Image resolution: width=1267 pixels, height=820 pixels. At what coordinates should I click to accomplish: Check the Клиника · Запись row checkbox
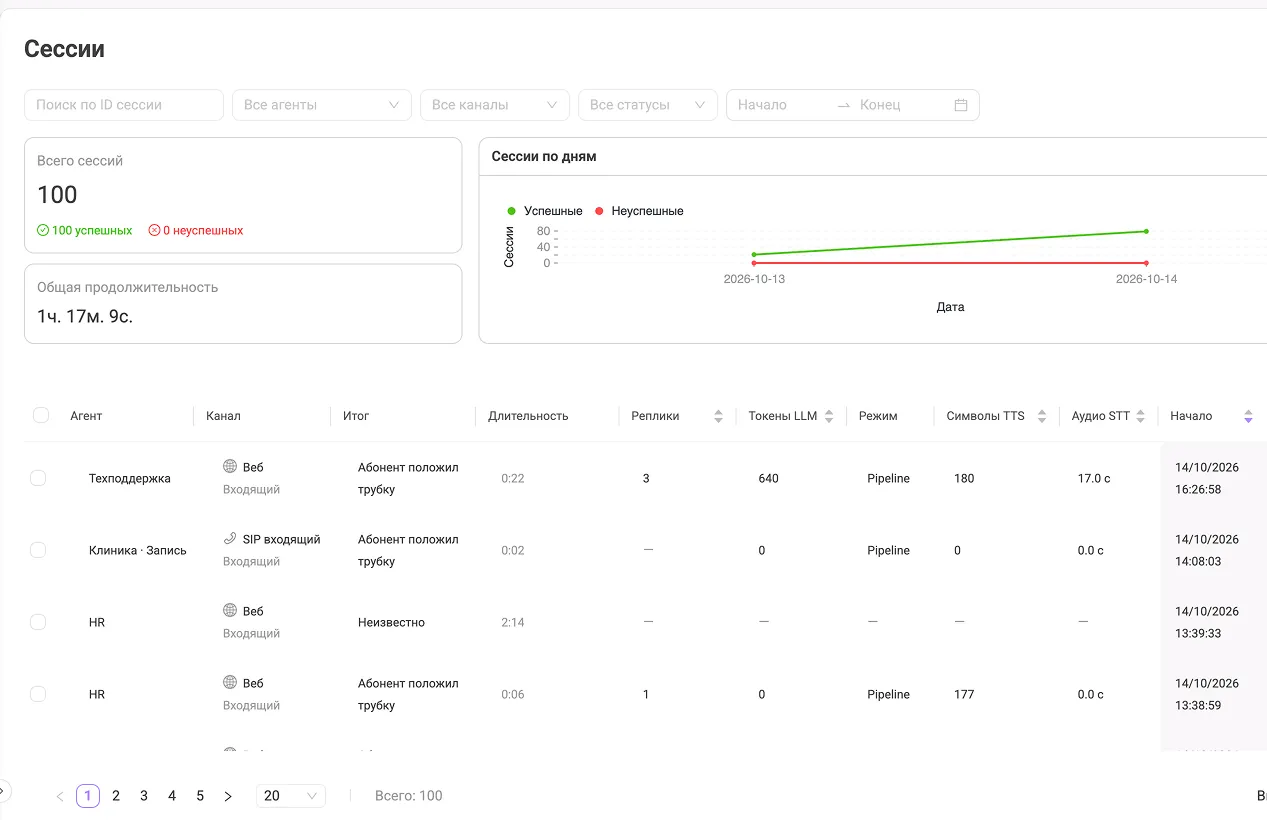pos(38,550)
